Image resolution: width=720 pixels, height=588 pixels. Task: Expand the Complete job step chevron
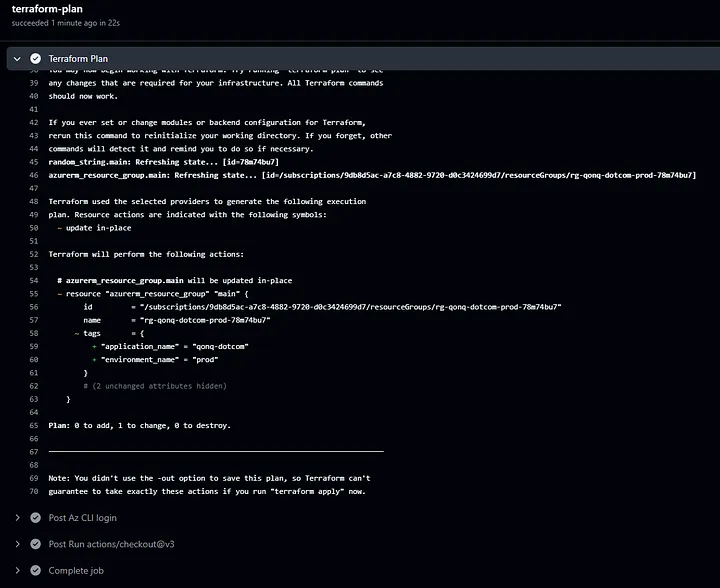(x=17, y=571)
